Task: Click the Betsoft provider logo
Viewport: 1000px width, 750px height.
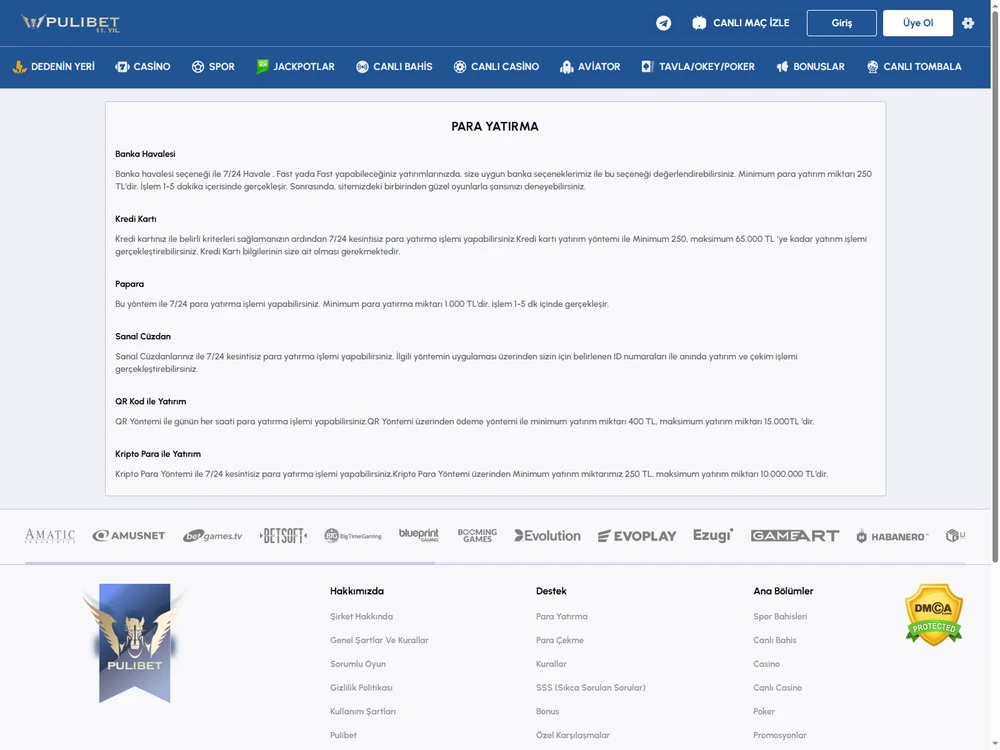Action: (x=283, y=536)
